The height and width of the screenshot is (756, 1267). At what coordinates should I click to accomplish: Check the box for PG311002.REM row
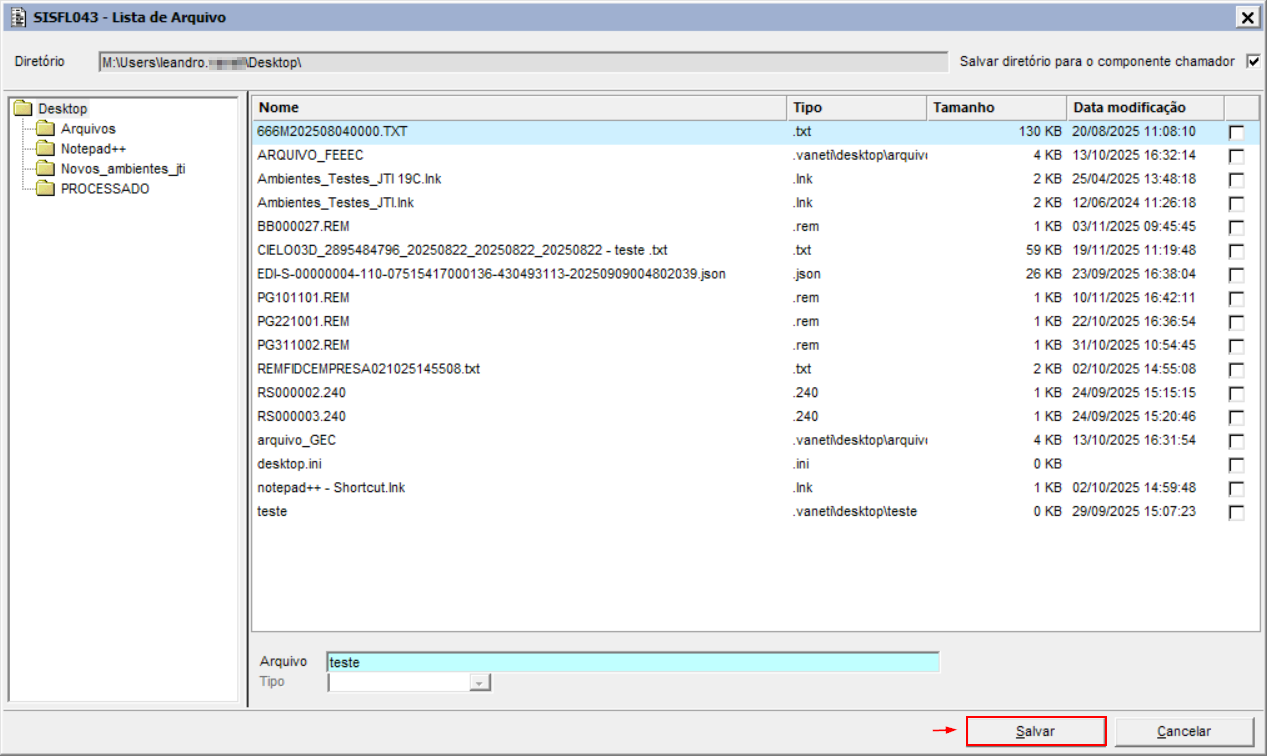[1237, 346]
